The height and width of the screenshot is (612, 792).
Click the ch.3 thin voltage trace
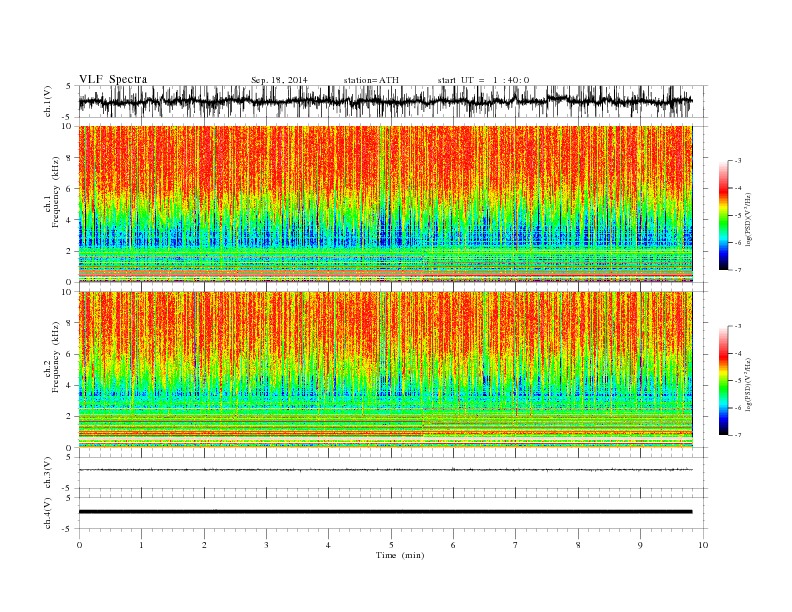click(385, 470)
